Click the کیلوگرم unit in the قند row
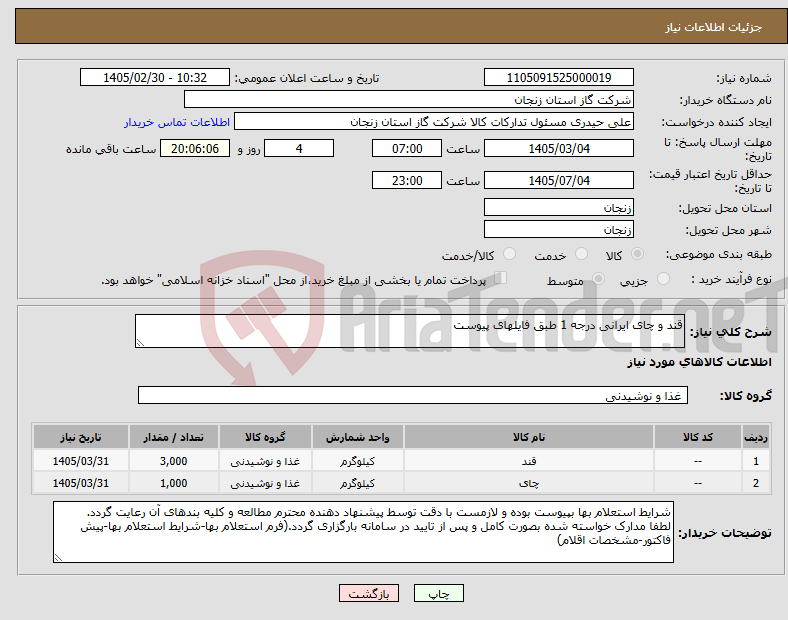This screenshot has height=620, width=788. click(357, 461)
